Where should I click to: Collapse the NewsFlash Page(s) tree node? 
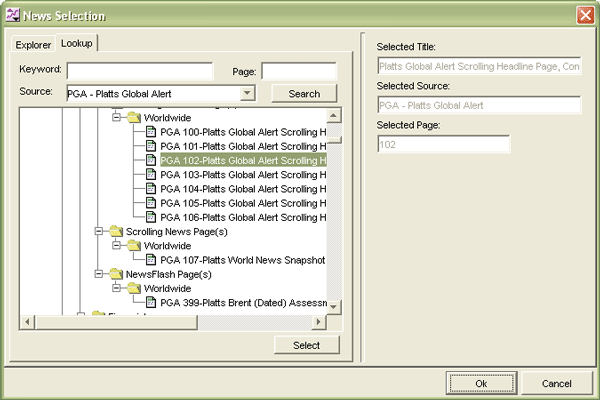point(98,272)
